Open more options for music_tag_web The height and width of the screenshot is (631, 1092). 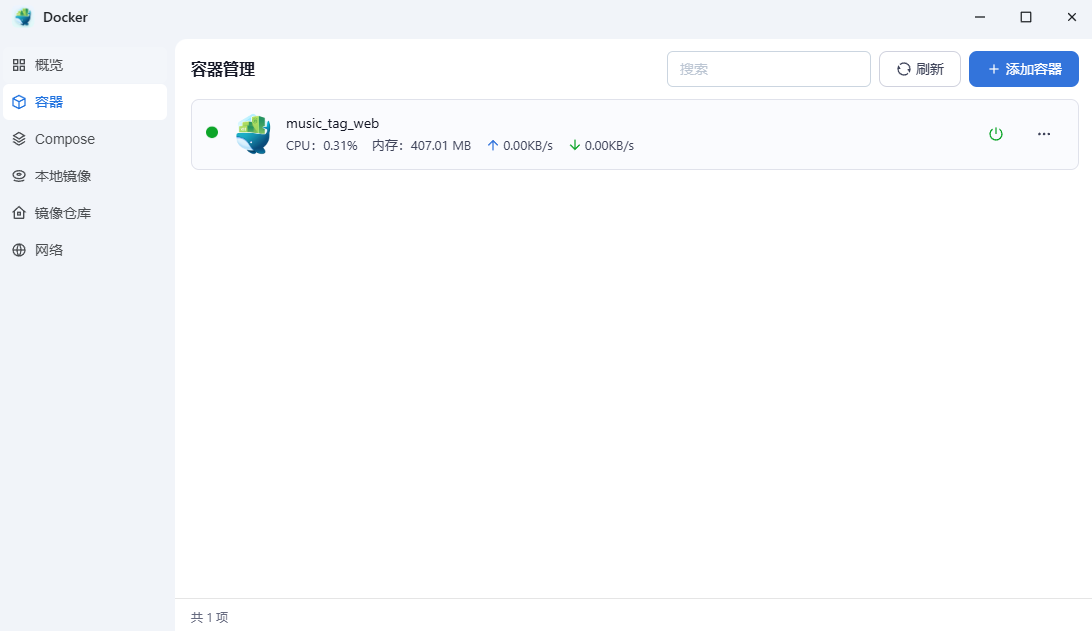point(1043,134)
